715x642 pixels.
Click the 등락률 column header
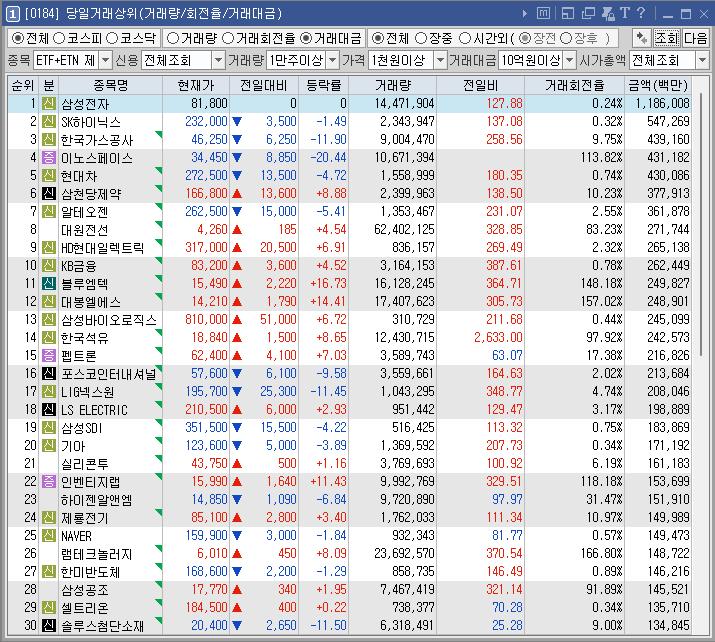[324, 85]
